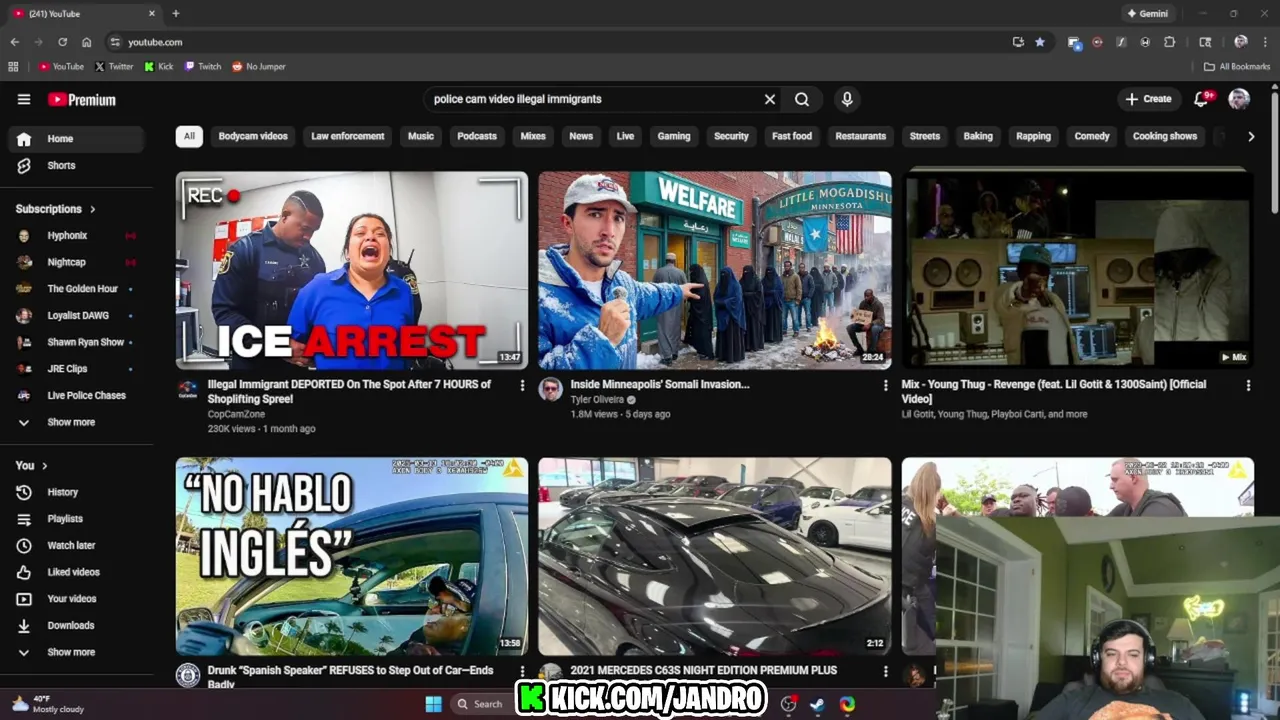Click the Create button

pyautogui.click(x=1148, y=99)
